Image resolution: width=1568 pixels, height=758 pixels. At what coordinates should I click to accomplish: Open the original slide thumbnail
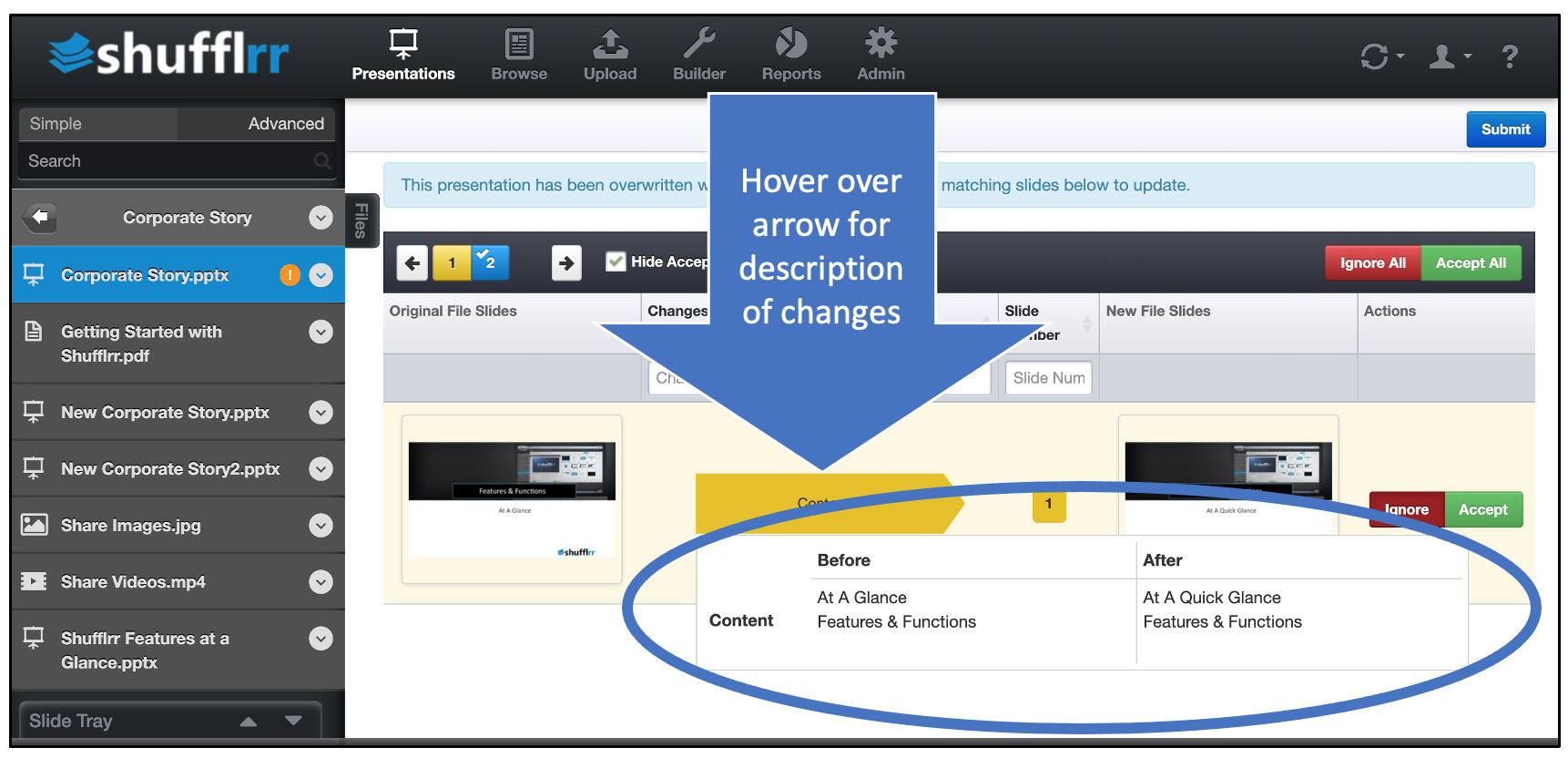(512, 499)
